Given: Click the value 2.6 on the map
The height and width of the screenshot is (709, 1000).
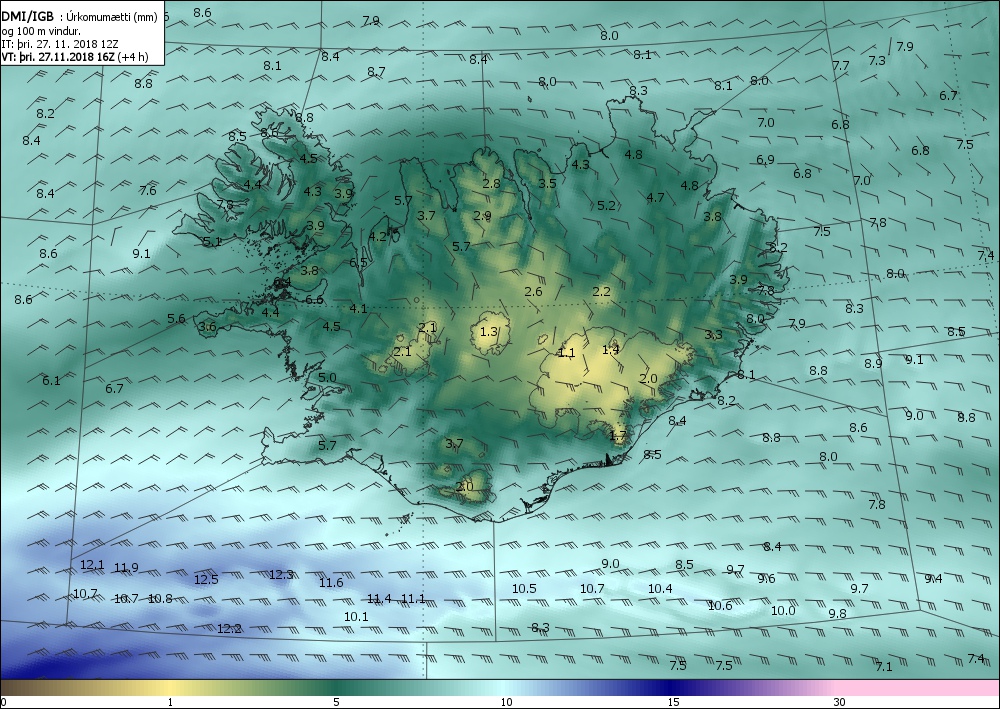Looking at the screenshot, I should (533, 292).
